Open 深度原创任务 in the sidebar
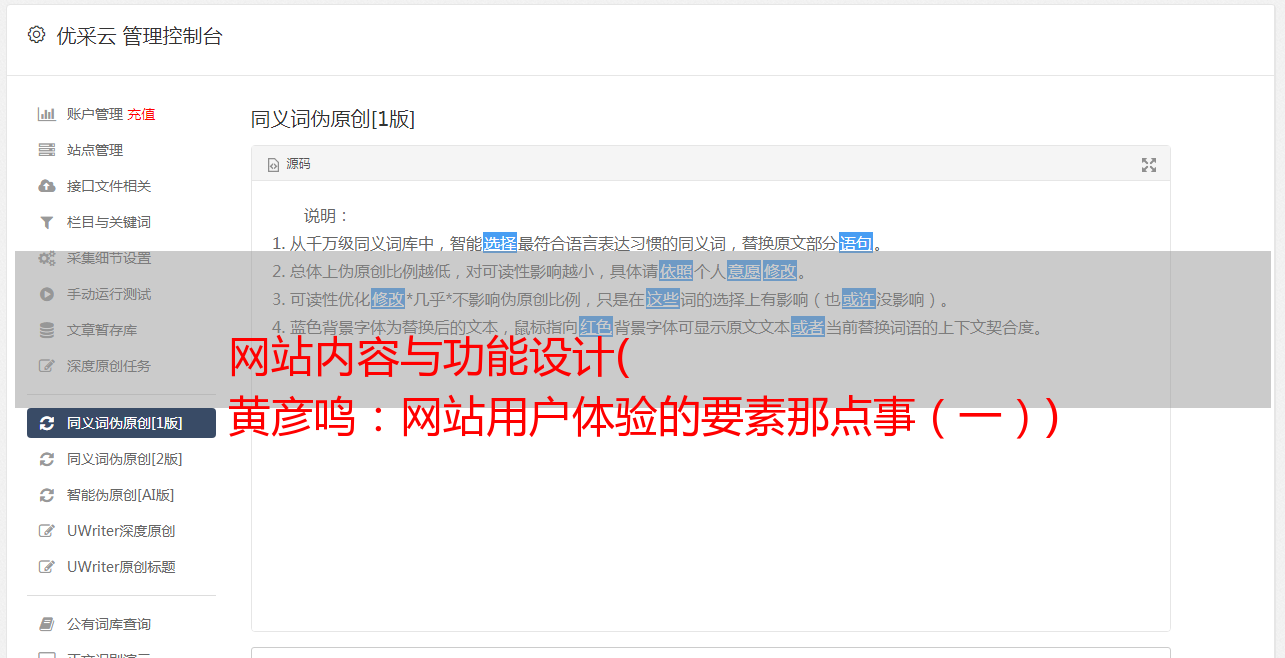This screenshot has height=658, width=1285. coord(121,366)
